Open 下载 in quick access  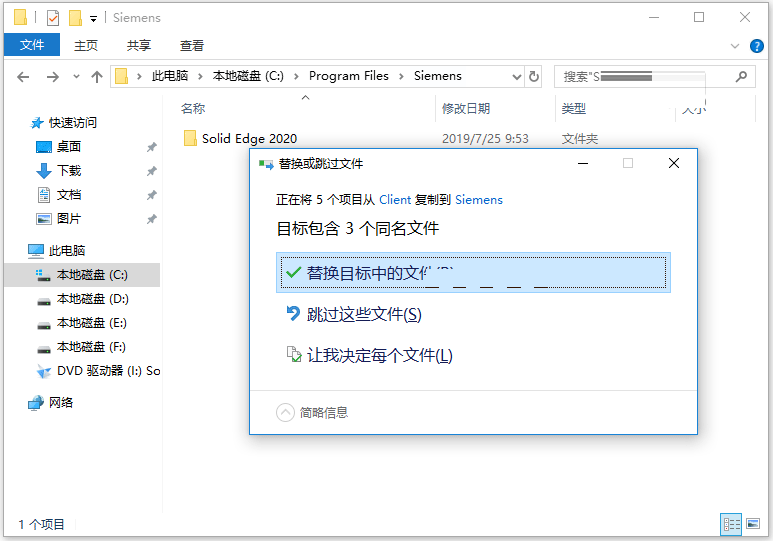click(x=69, y=171)
